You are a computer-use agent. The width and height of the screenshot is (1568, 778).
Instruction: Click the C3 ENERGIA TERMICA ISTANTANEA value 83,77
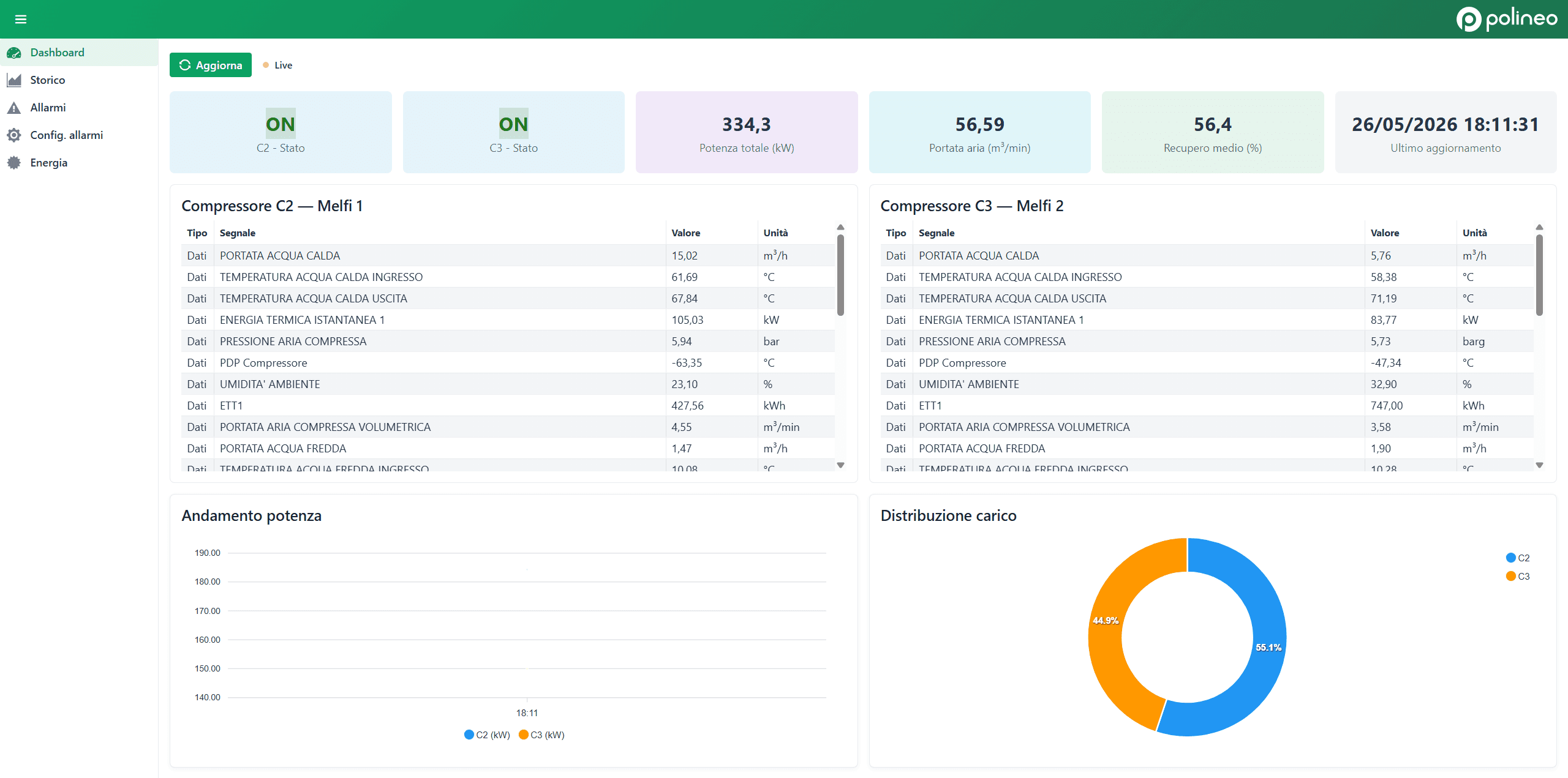pos(1384,320)
